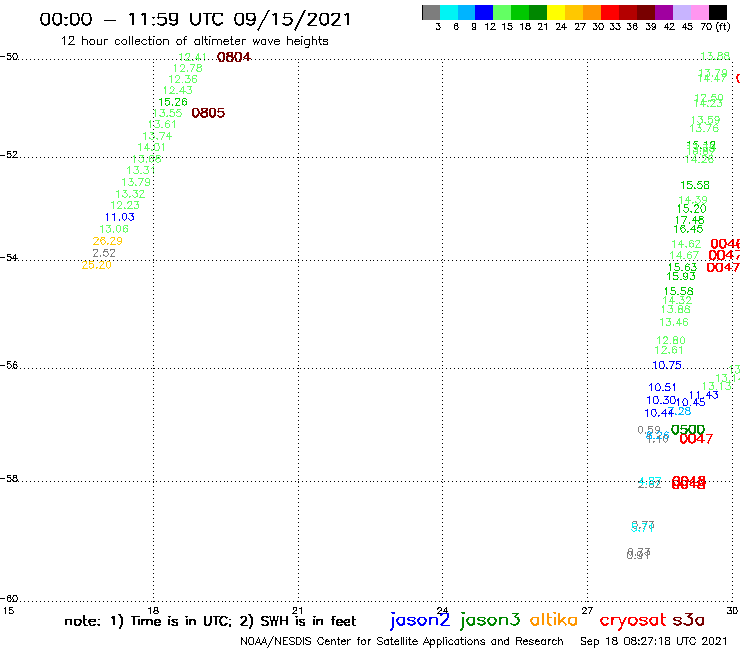740x650 pixels.
Task: Click the wave height value '14.67'
Action: [x=684, y=256]
